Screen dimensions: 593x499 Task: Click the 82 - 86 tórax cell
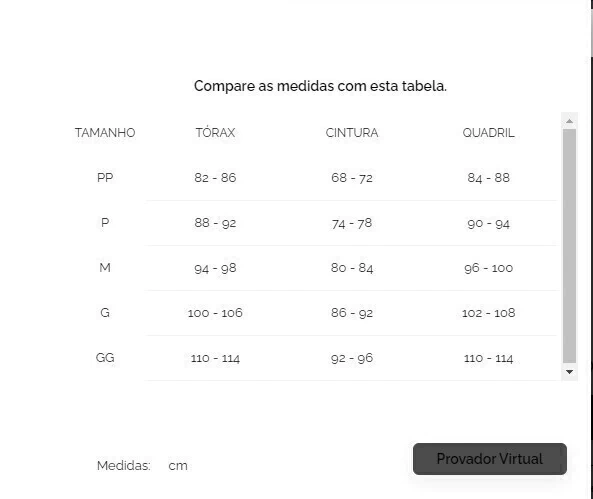[215, 177]
